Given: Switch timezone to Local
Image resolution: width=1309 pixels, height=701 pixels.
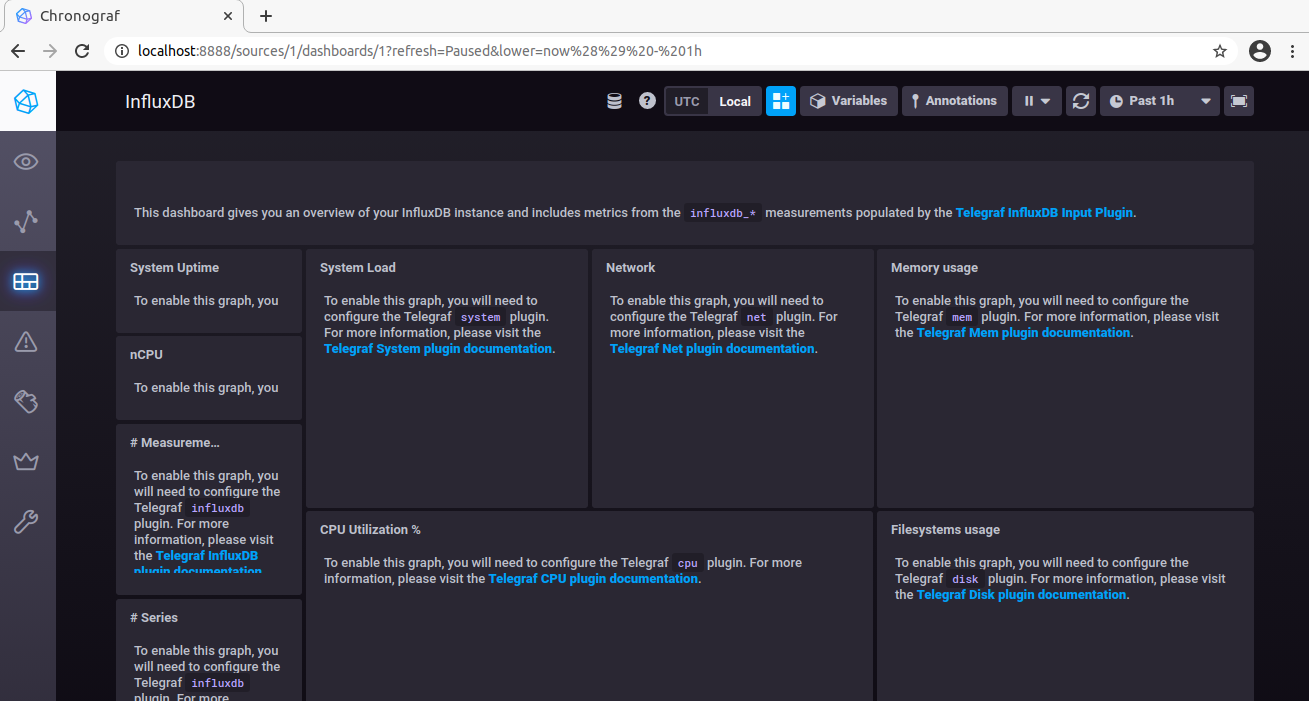Looking at the screenshot, I should tap(734, 101).
